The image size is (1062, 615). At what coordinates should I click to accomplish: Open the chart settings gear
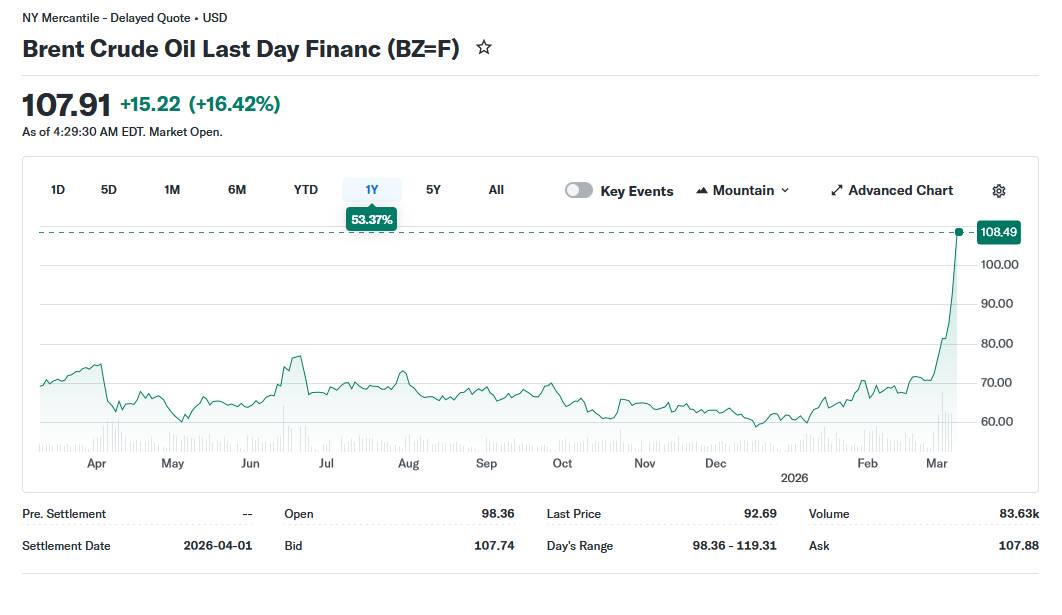pos(998,190)
